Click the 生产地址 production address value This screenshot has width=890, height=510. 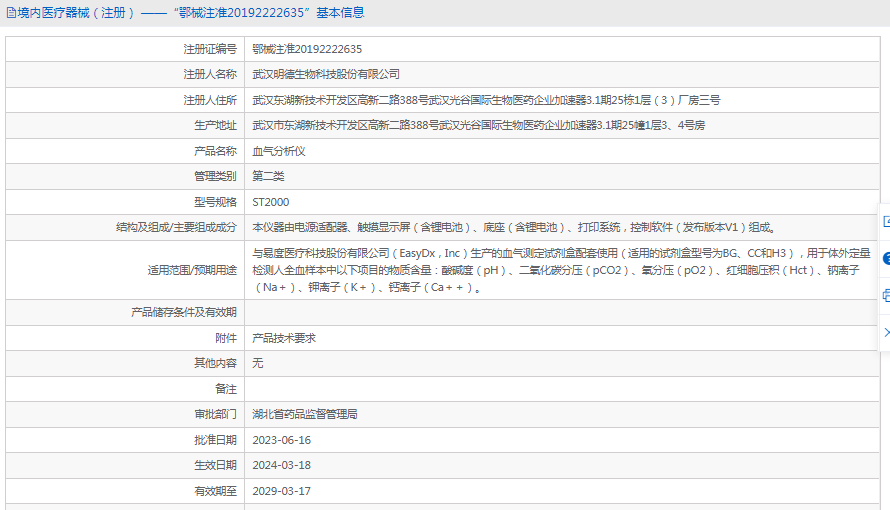click(478, 125)
